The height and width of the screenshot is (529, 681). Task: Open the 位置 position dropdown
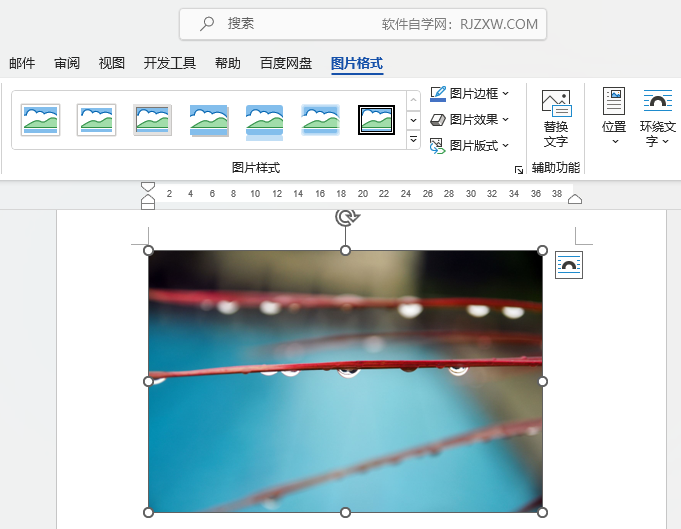[x=614, y=116]
